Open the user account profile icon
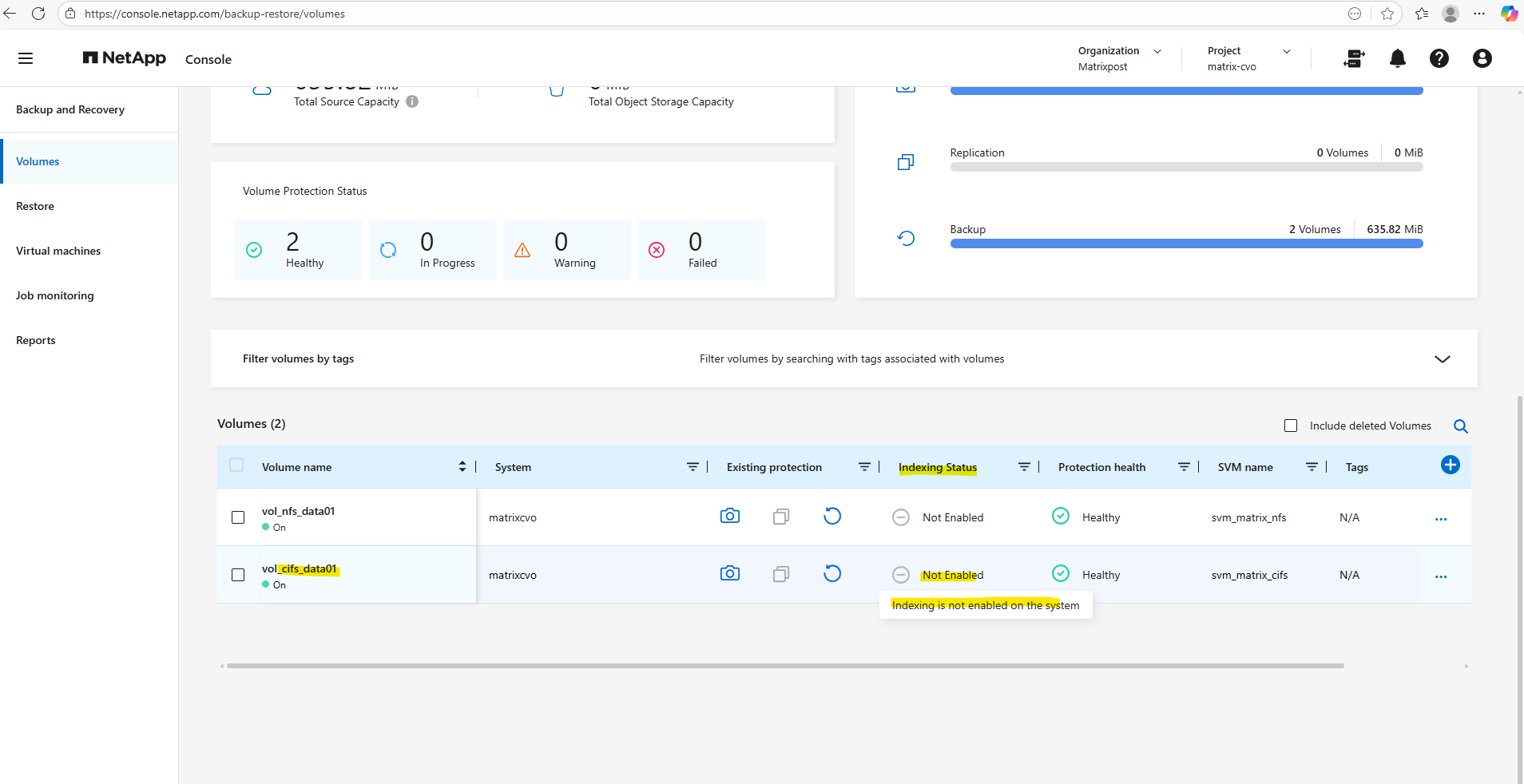 pyautogui.click(x=1482, y=58)
